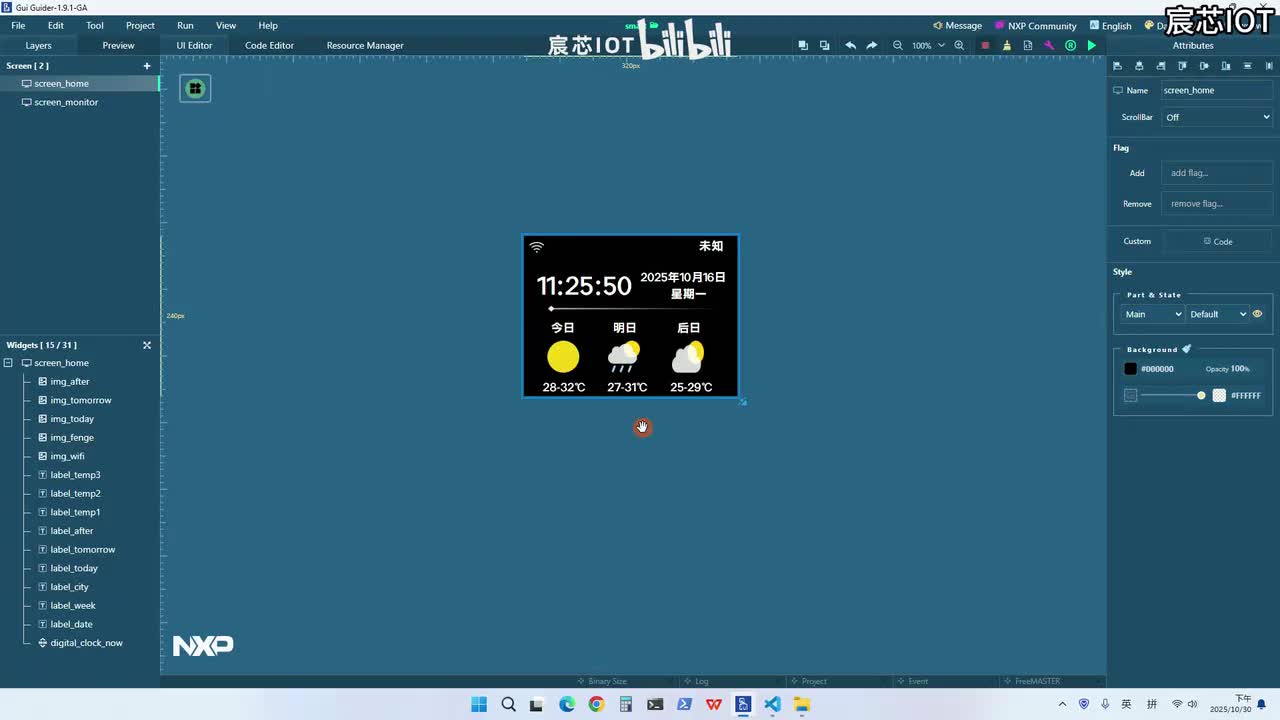Align widgets to horizontal center
This screenshot has height=720, width=1280.
click(x=1139, y=66)
